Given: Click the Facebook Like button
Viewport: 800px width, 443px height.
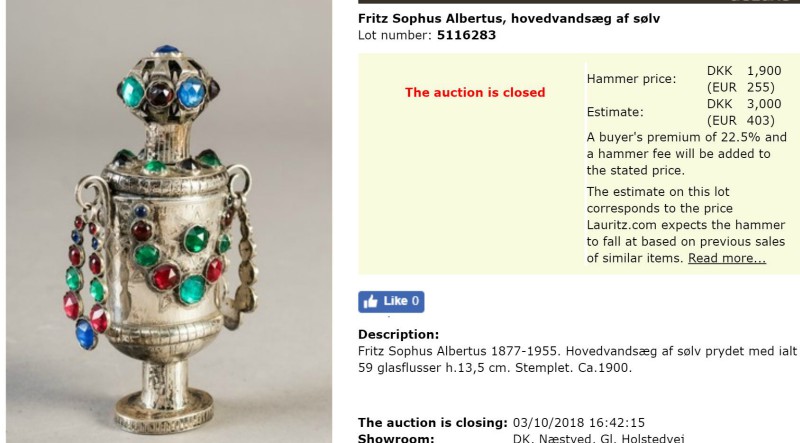Looking at the screenshot, I should (391, 302).
